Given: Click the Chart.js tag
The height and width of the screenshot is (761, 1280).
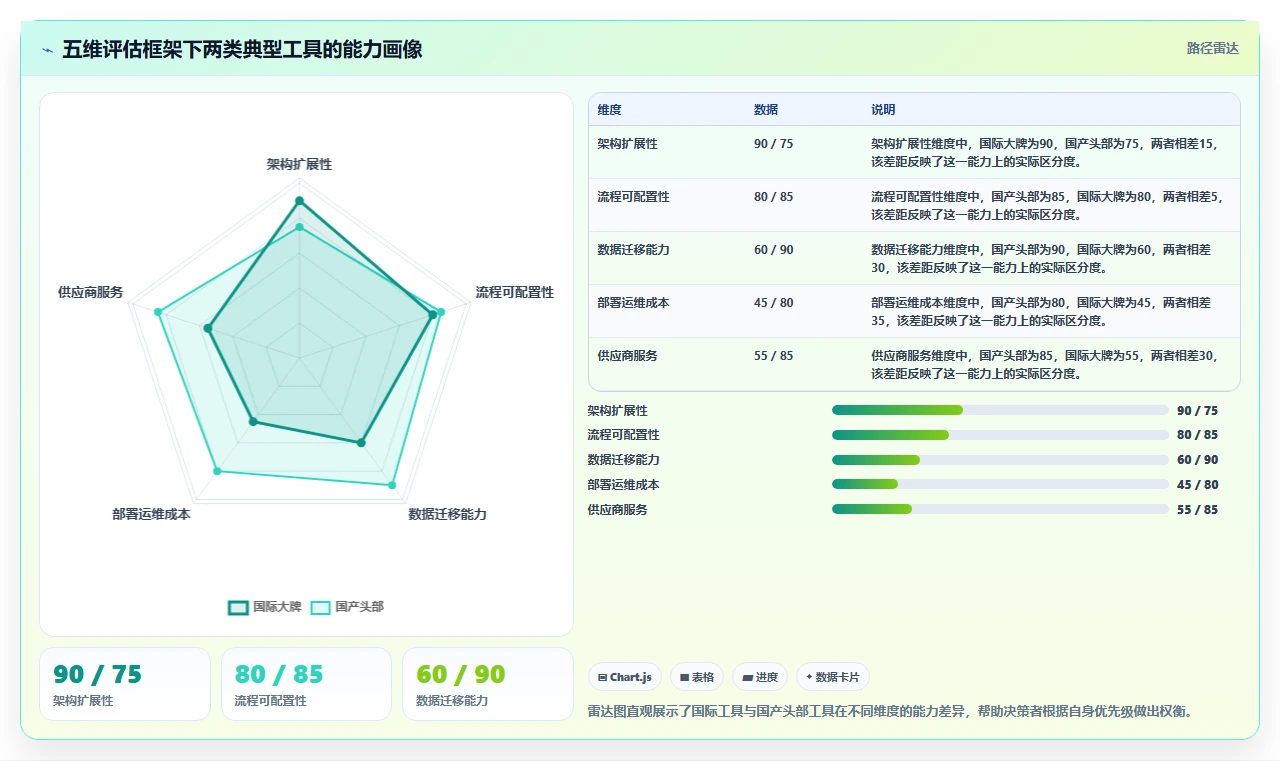Looking at the screenshot, I should [625, 677].
